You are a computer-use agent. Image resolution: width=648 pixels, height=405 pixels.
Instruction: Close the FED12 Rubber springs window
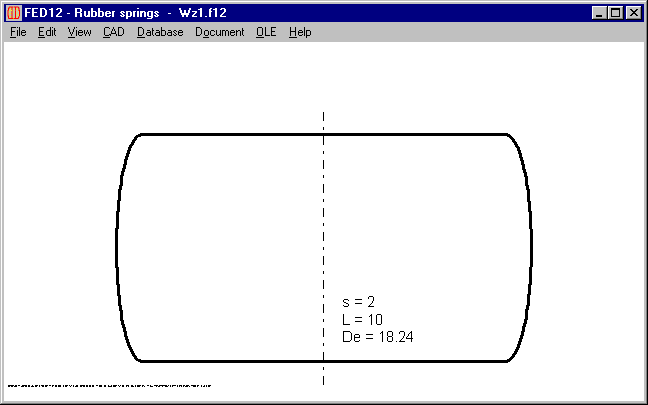[634, 13]
